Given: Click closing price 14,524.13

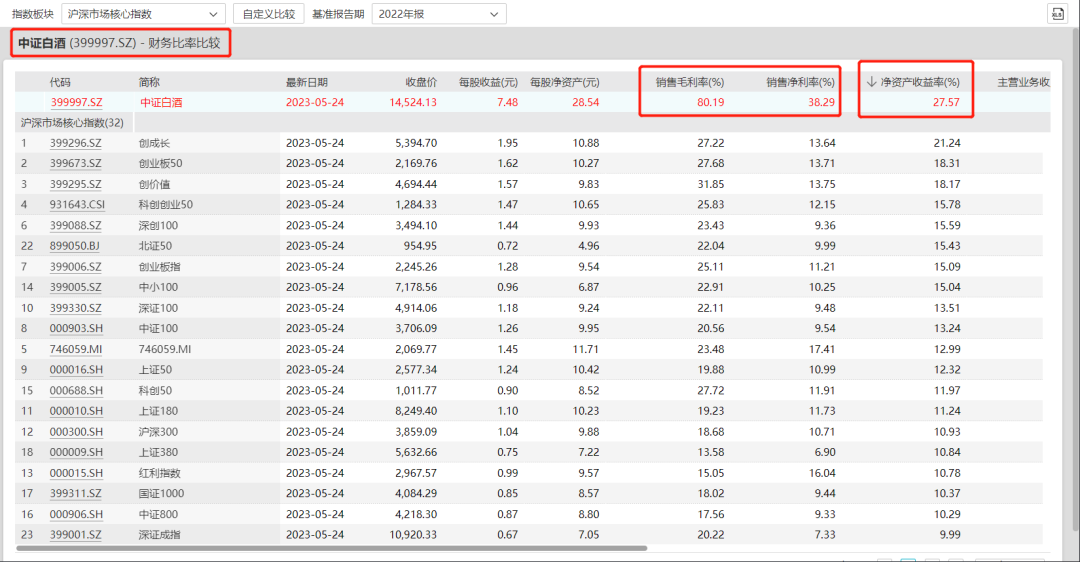Looking at the screenshot, I should point(413,102).
